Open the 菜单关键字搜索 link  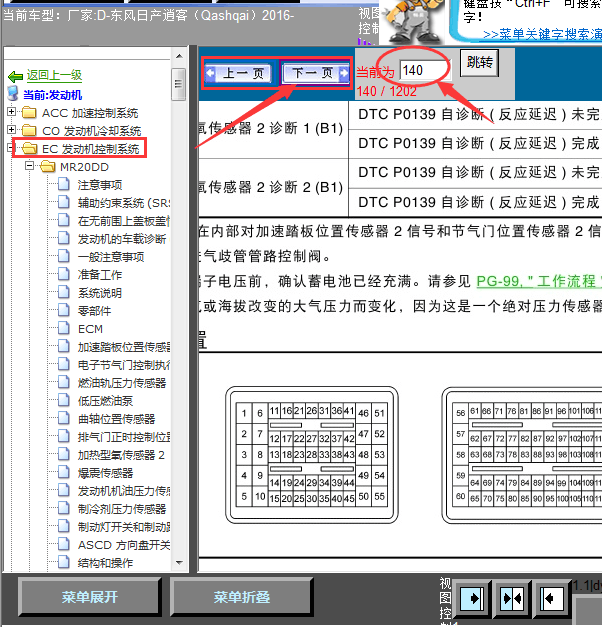tap(542, 35)
